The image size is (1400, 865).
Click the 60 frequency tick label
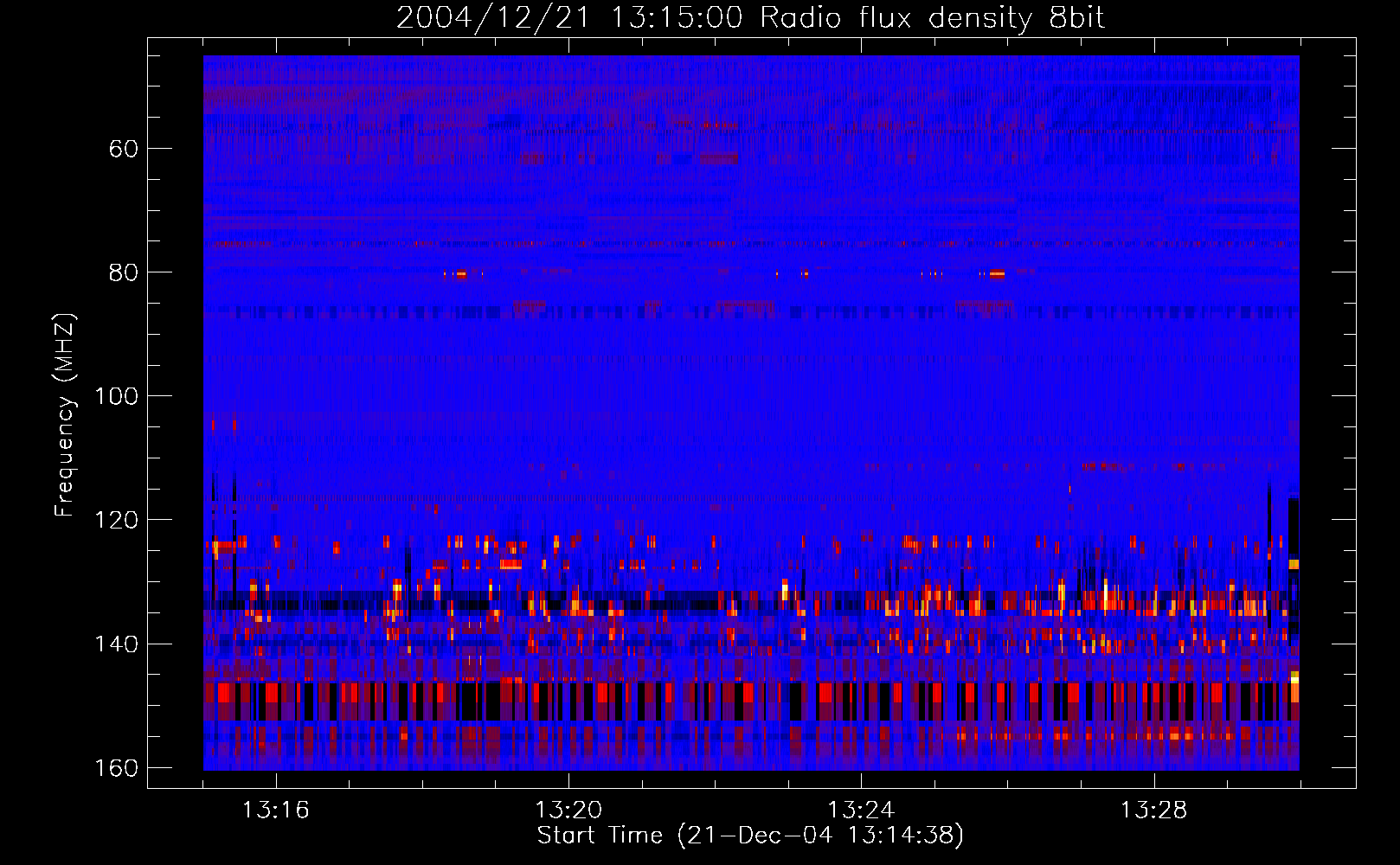pyautogui.click(x=124, y=149)
